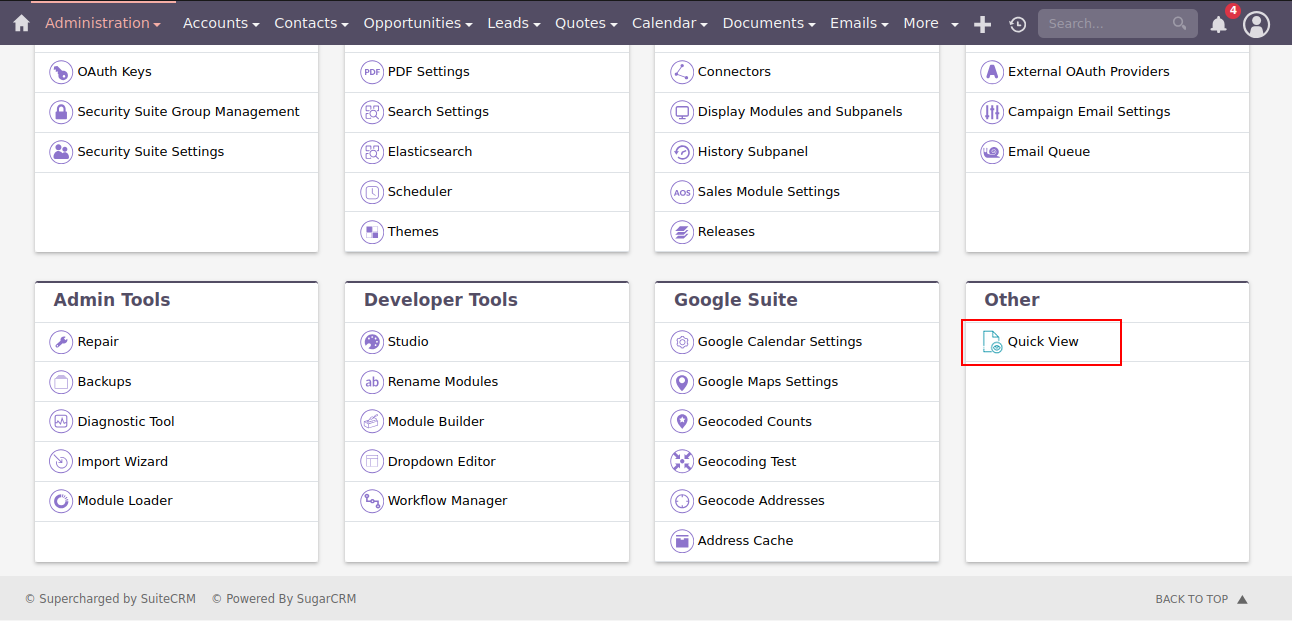Expand the Administration dropdown menu
This screenshot has width=1292, height=621.
point(103,23)
